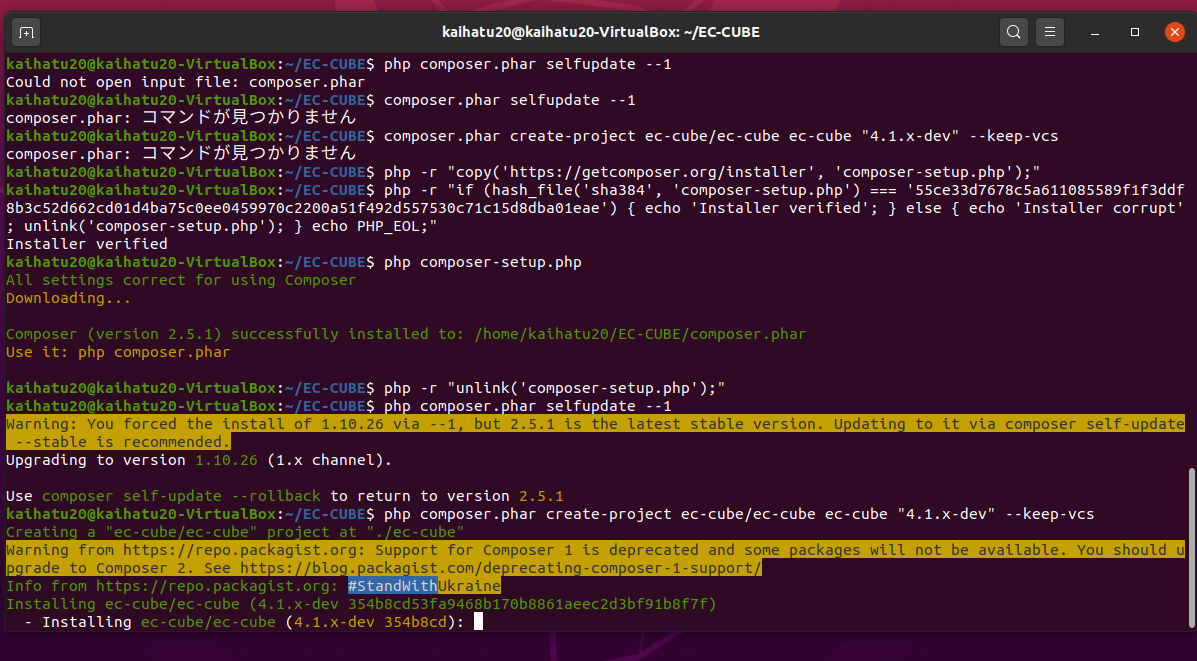Close the terminal window
The image size is (1197, 661).
point(1174,32)
